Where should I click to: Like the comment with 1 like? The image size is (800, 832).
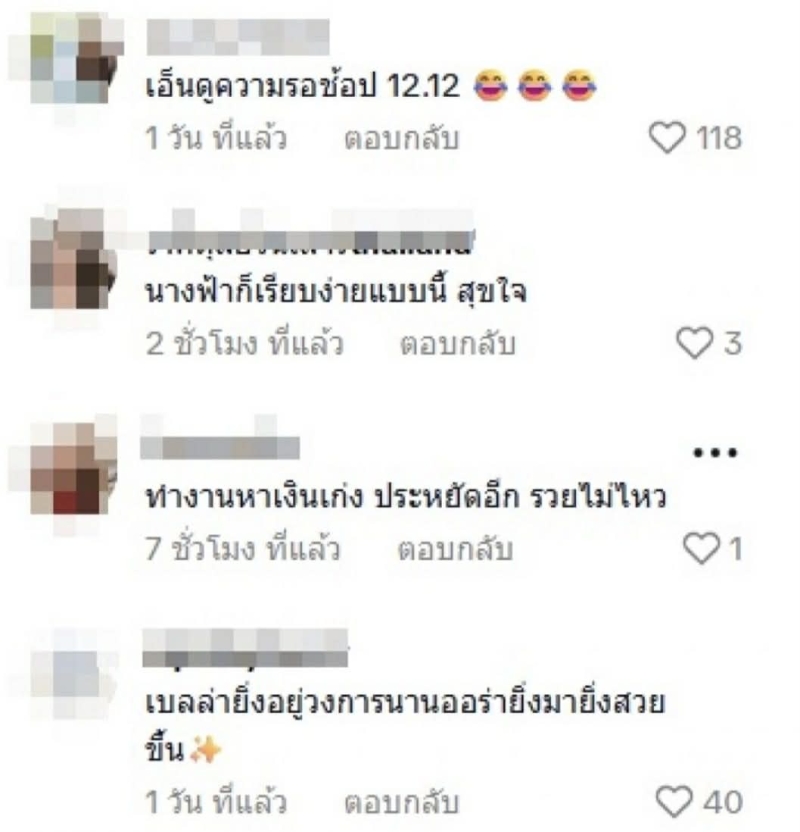point(701,548)
